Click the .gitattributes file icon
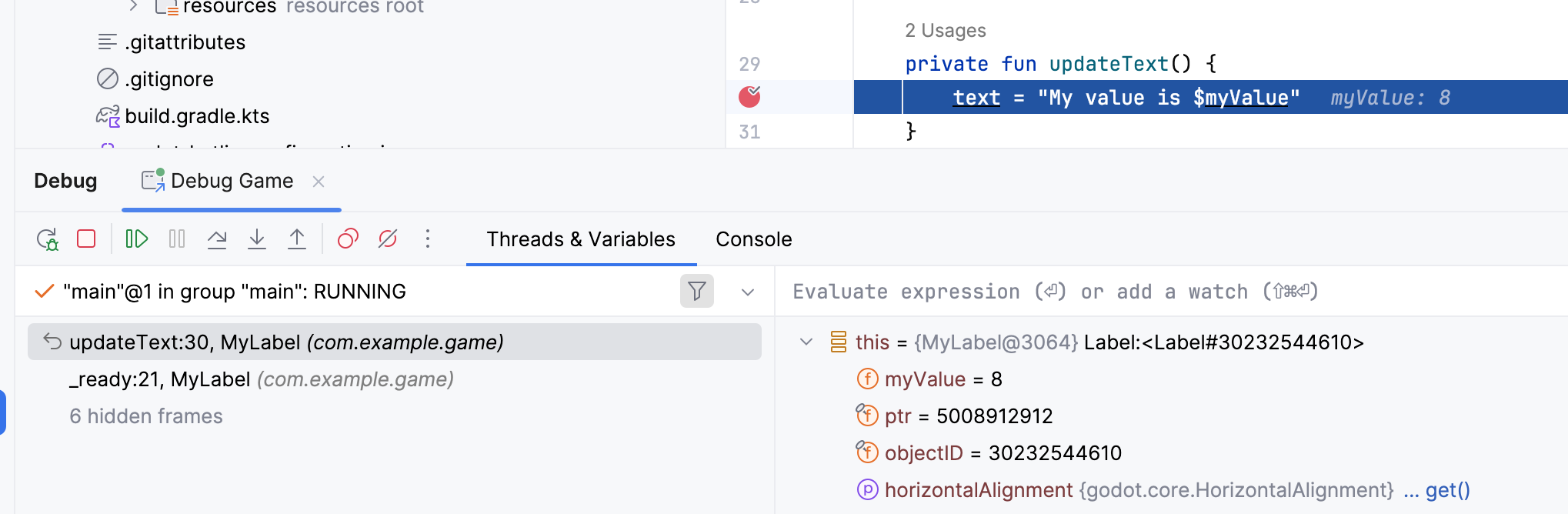Viewport: 1568px width, 514px height. (108, 42)
